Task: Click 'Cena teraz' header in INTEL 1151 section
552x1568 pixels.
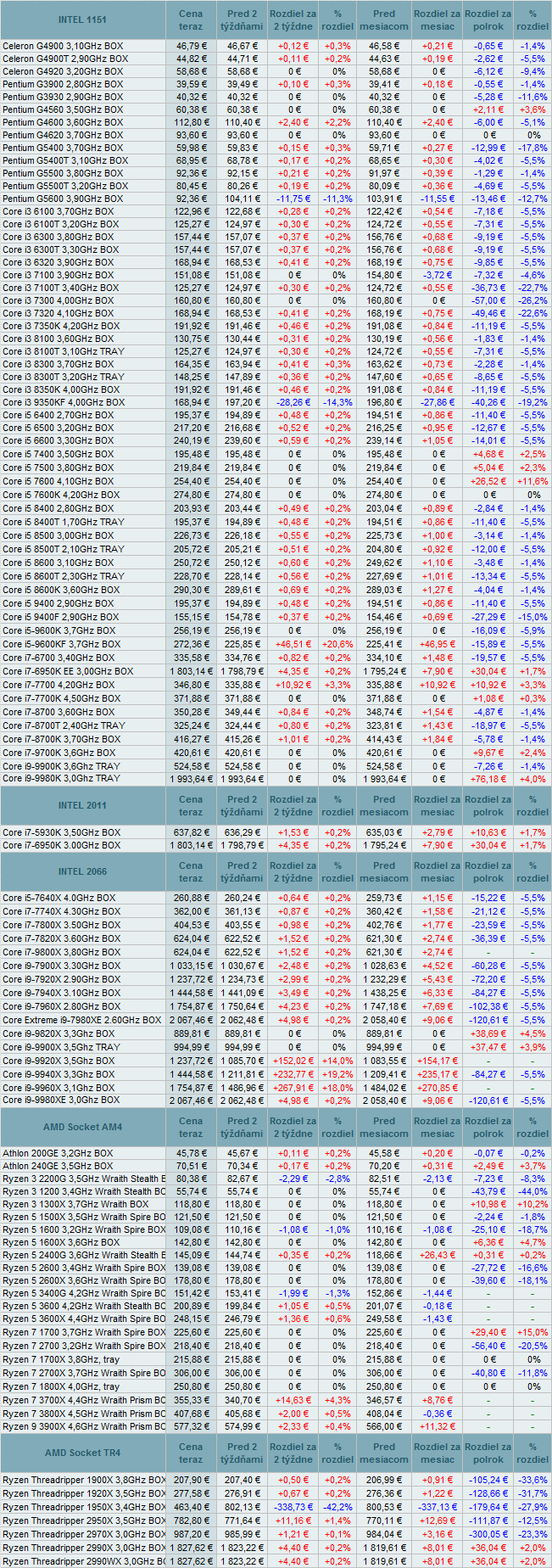Action: coord(191,20)
